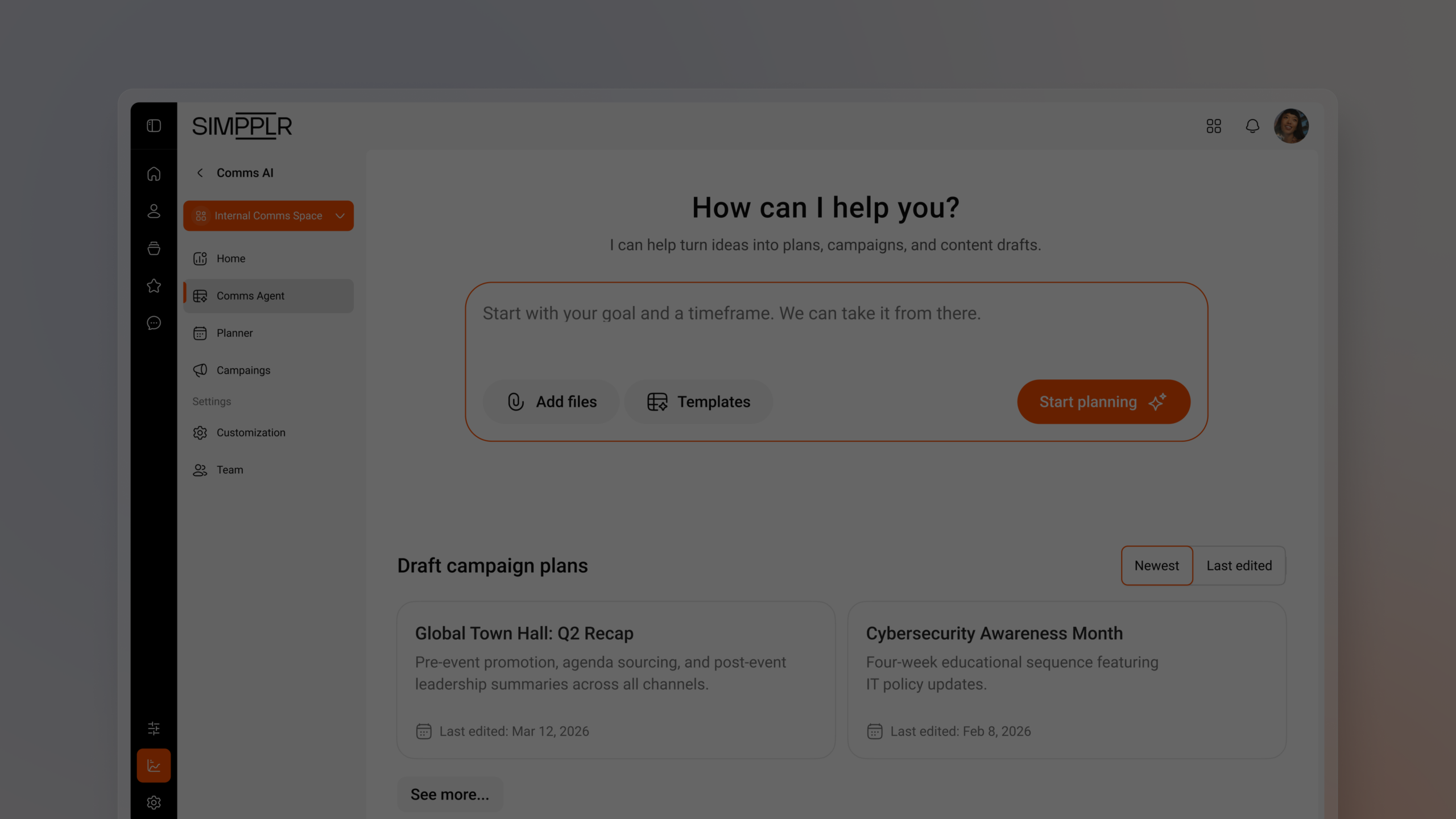The width and height of the screenshot is (1456, 819).
Task: Enable Newest sorting for draft plans
Action: click(x=1157, y=565)
